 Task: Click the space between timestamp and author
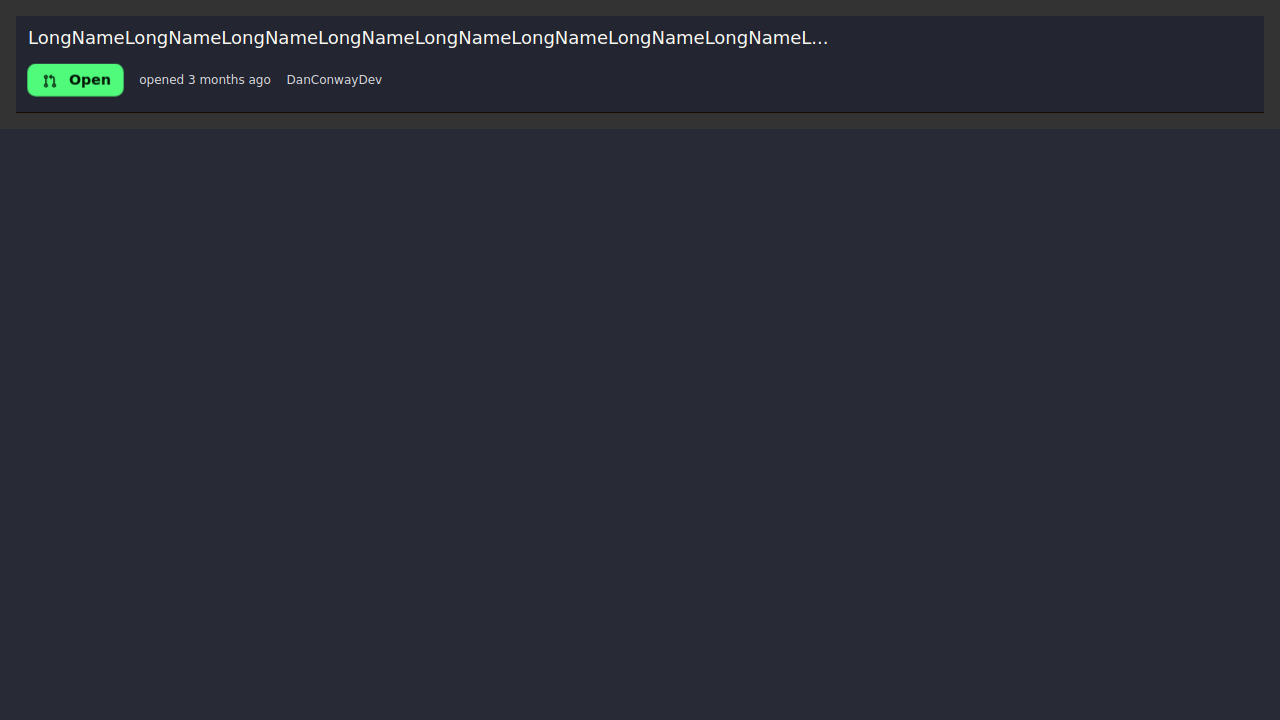pyautogui.click(x=279, y=80)
